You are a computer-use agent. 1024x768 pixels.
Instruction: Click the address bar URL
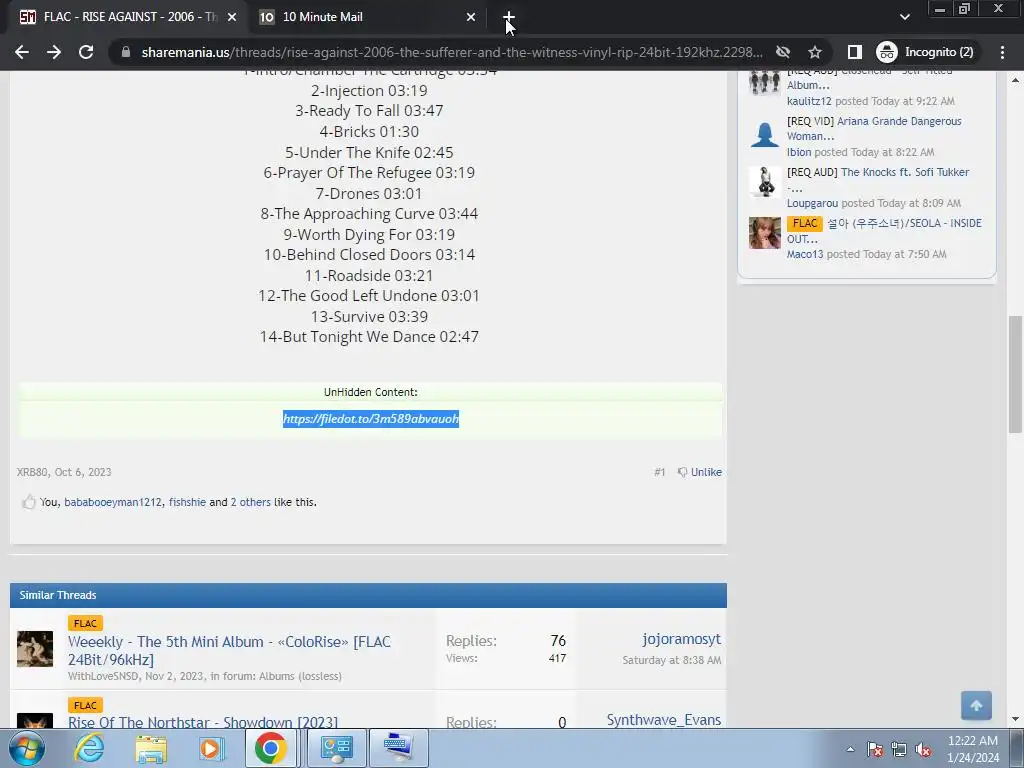coord(451,52)
